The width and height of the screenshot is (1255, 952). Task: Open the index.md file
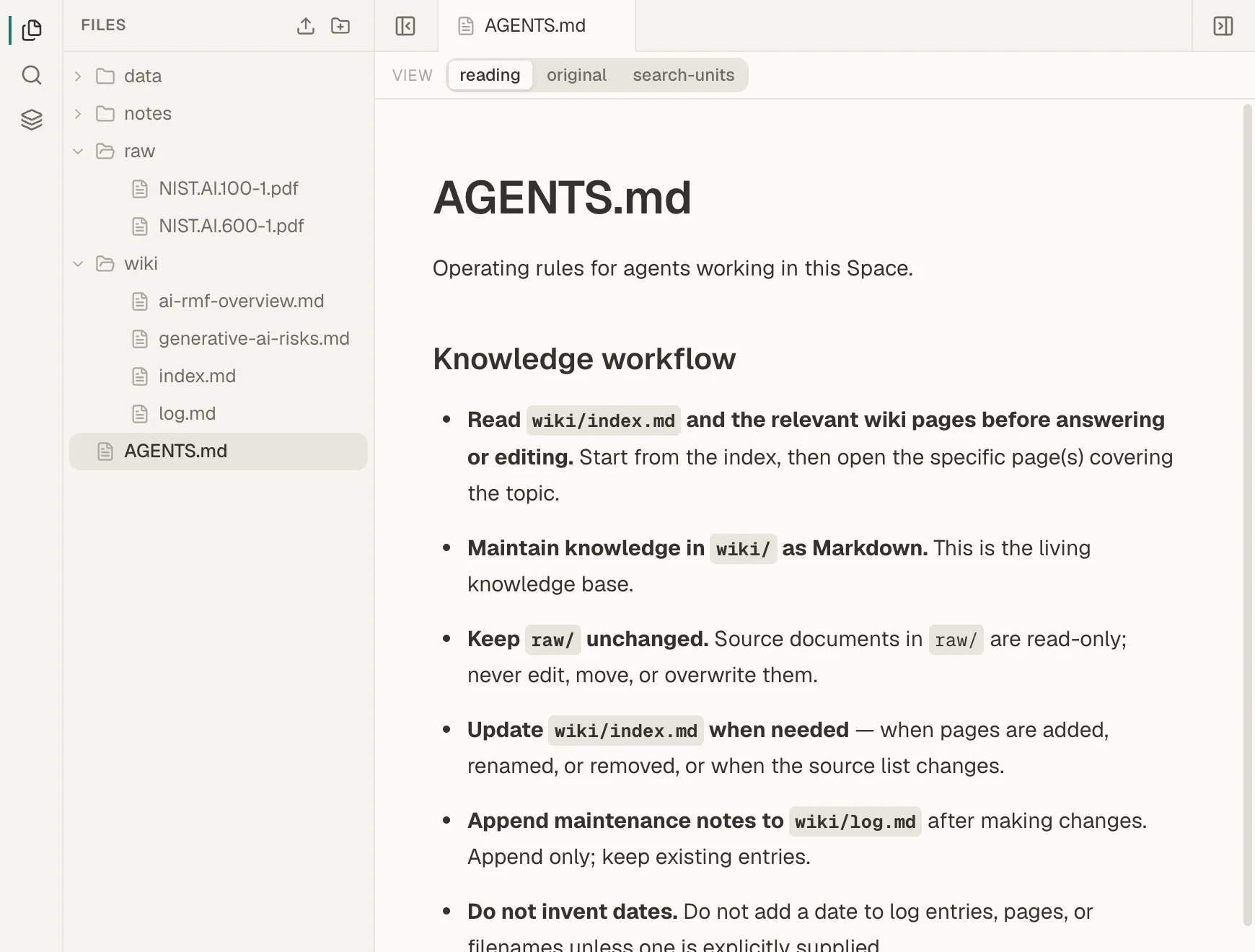[219, 376]
